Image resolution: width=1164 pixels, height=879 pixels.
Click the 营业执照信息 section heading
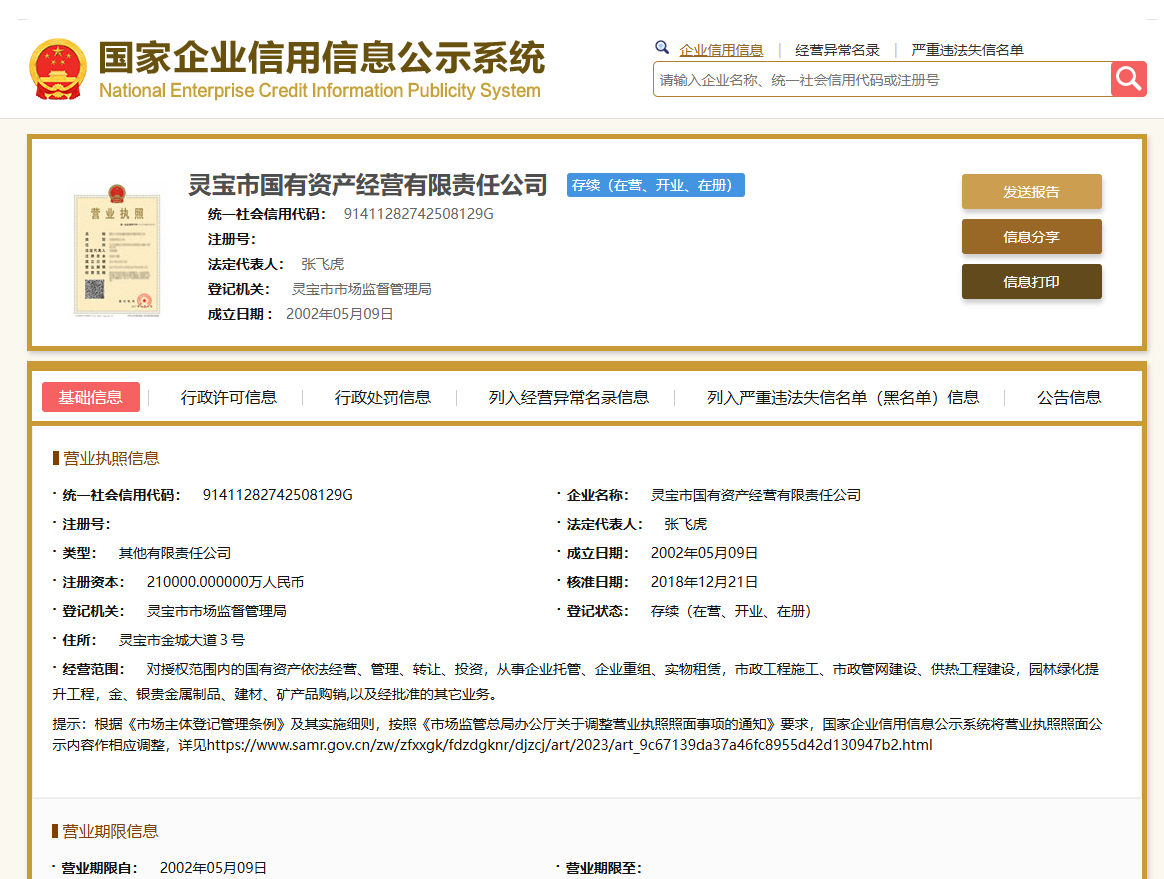(111, 458)
